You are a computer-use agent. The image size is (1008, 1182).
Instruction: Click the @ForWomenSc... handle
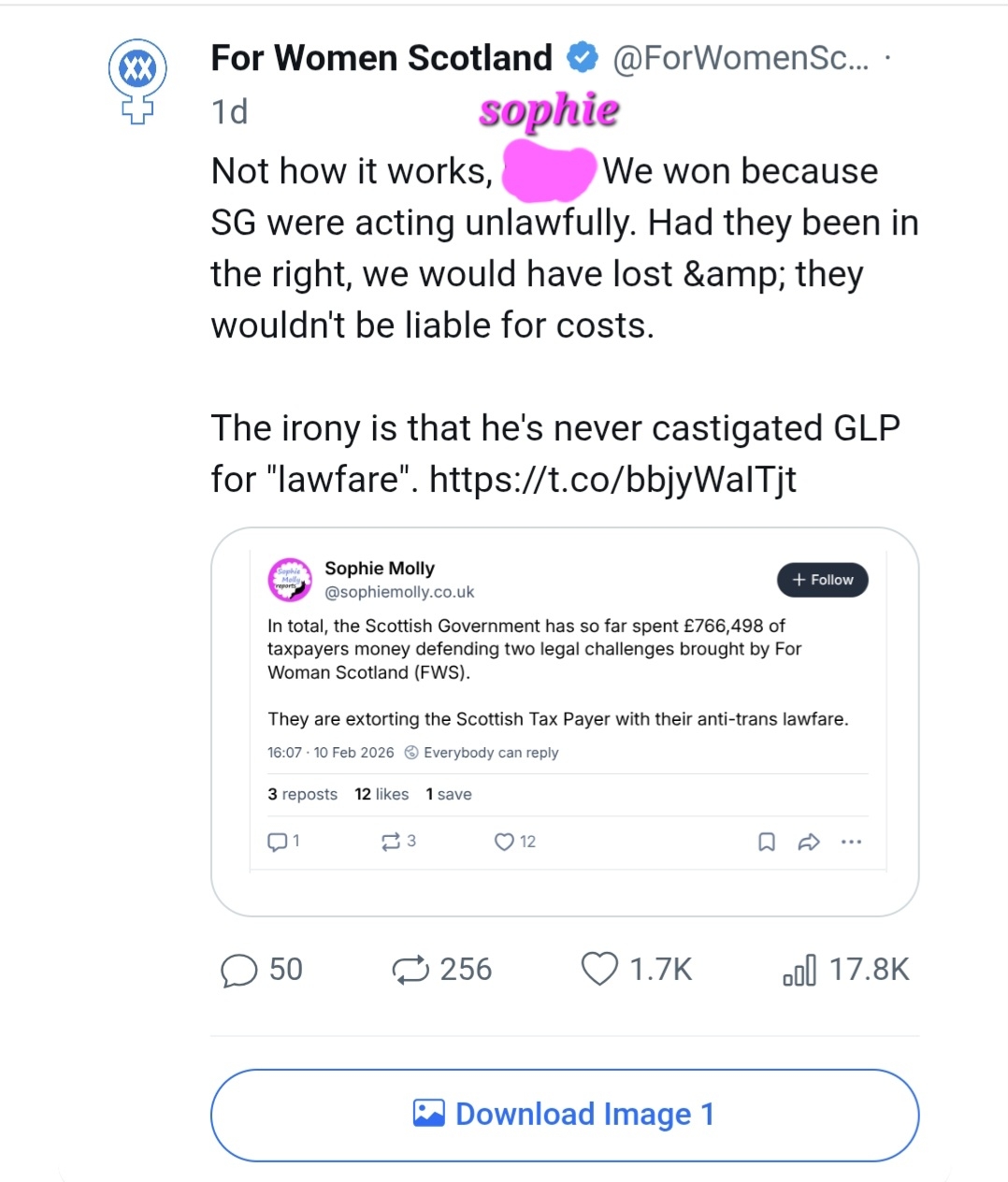point(740,58)
